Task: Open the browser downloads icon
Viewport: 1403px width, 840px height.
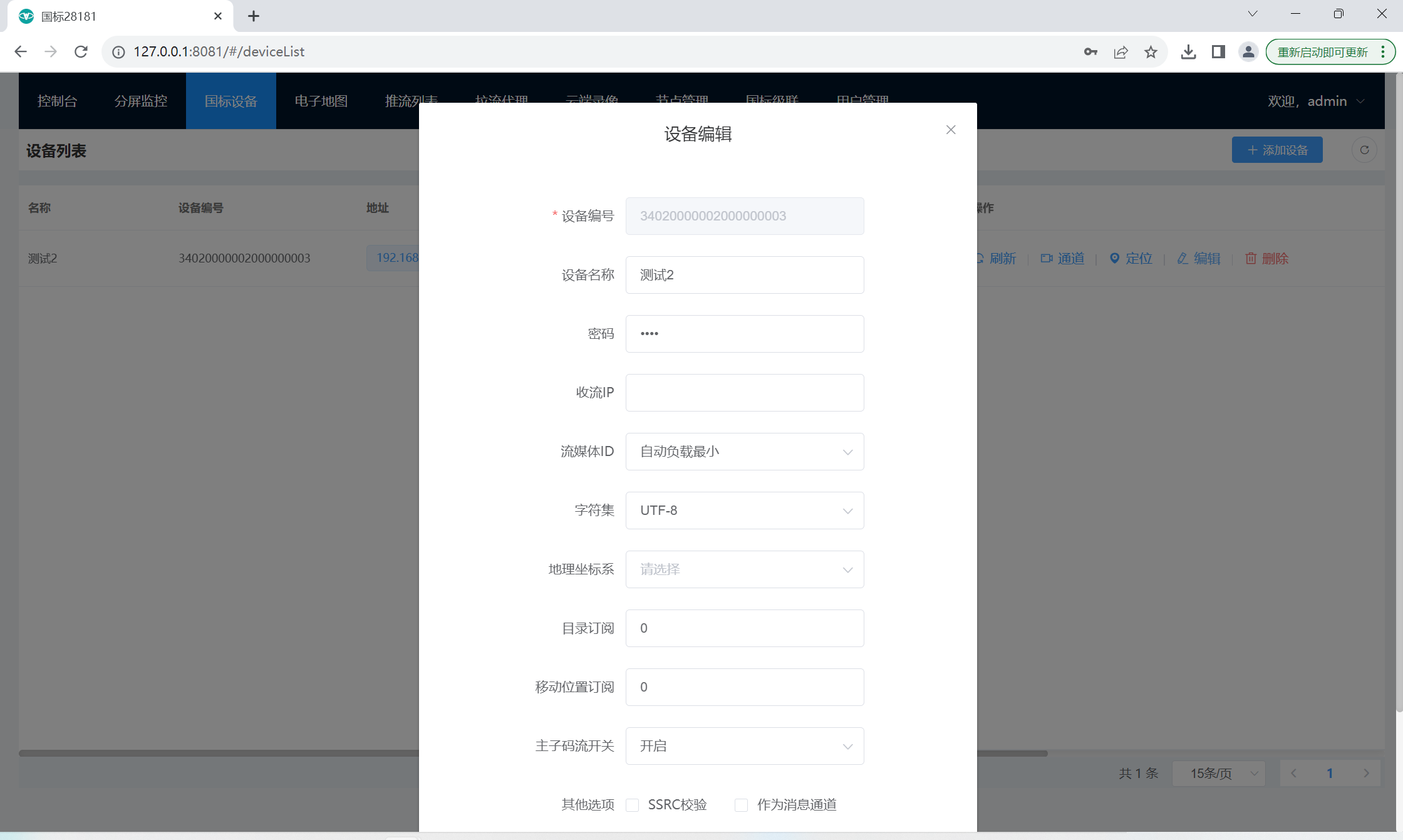Action: pyautogui.click(x=1188, y=51)
